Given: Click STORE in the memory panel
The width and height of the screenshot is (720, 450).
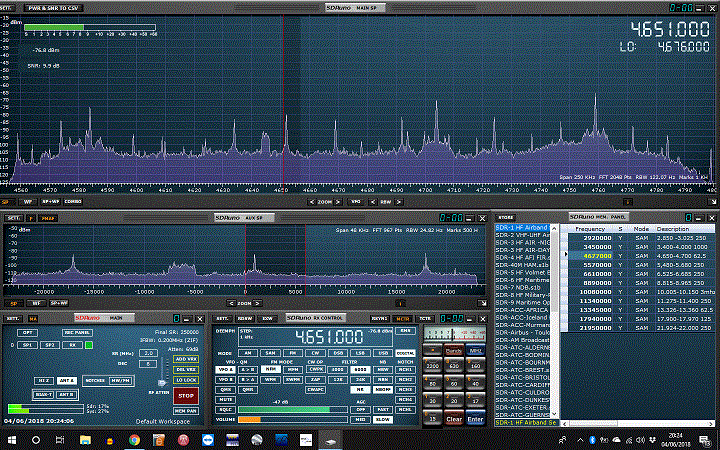Looking at the screenshot, I should (x=506, y=218).
